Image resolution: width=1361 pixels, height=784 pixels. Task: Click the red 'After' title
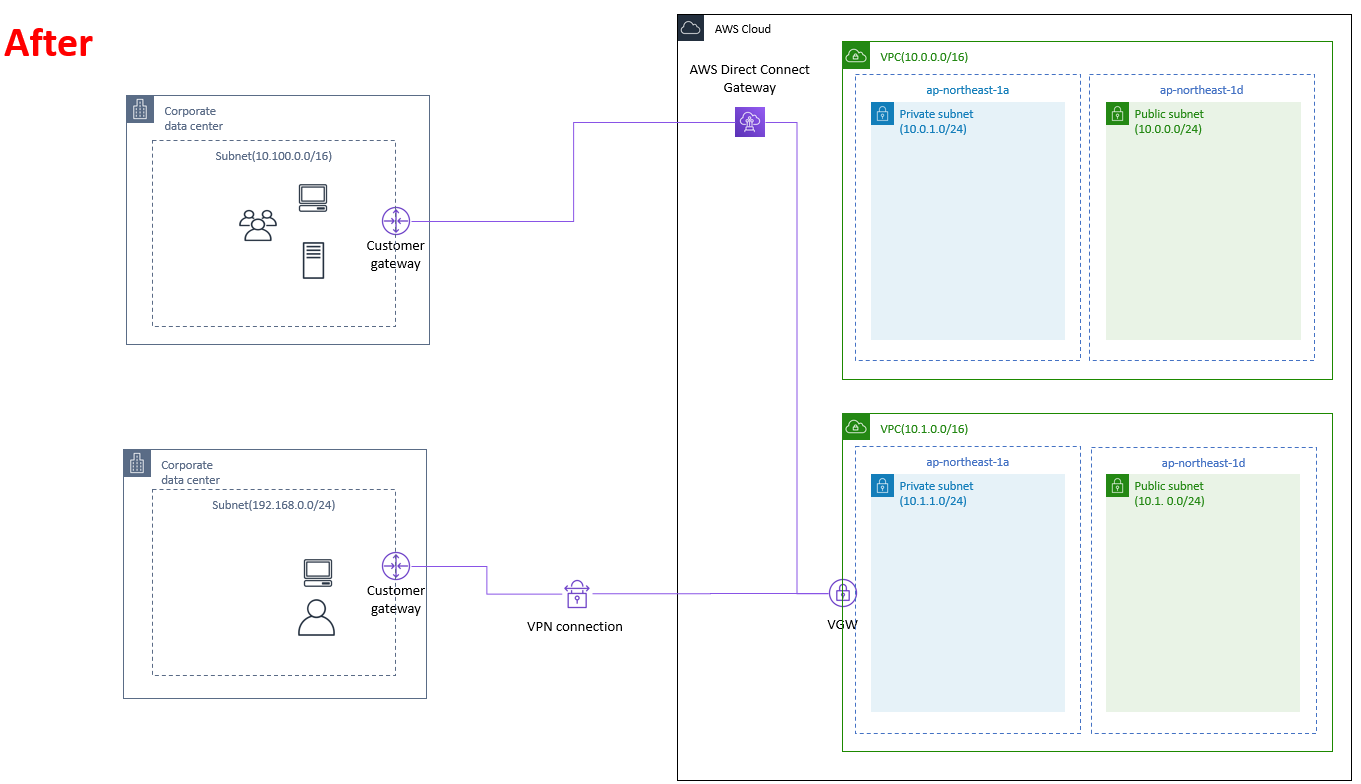[x=49, y=43]
